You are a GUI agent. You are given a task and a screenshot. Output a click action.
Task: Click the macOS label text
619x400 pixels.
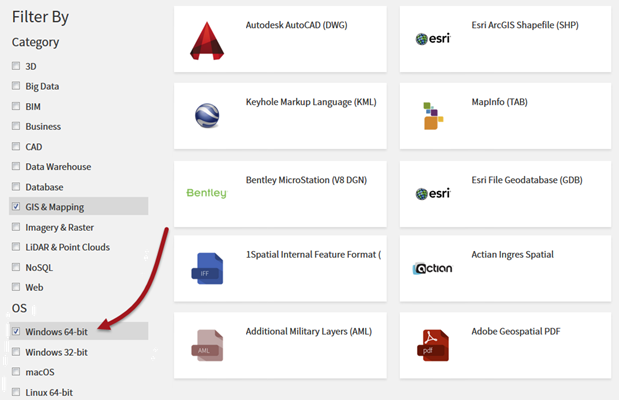(x=40, y=372)
